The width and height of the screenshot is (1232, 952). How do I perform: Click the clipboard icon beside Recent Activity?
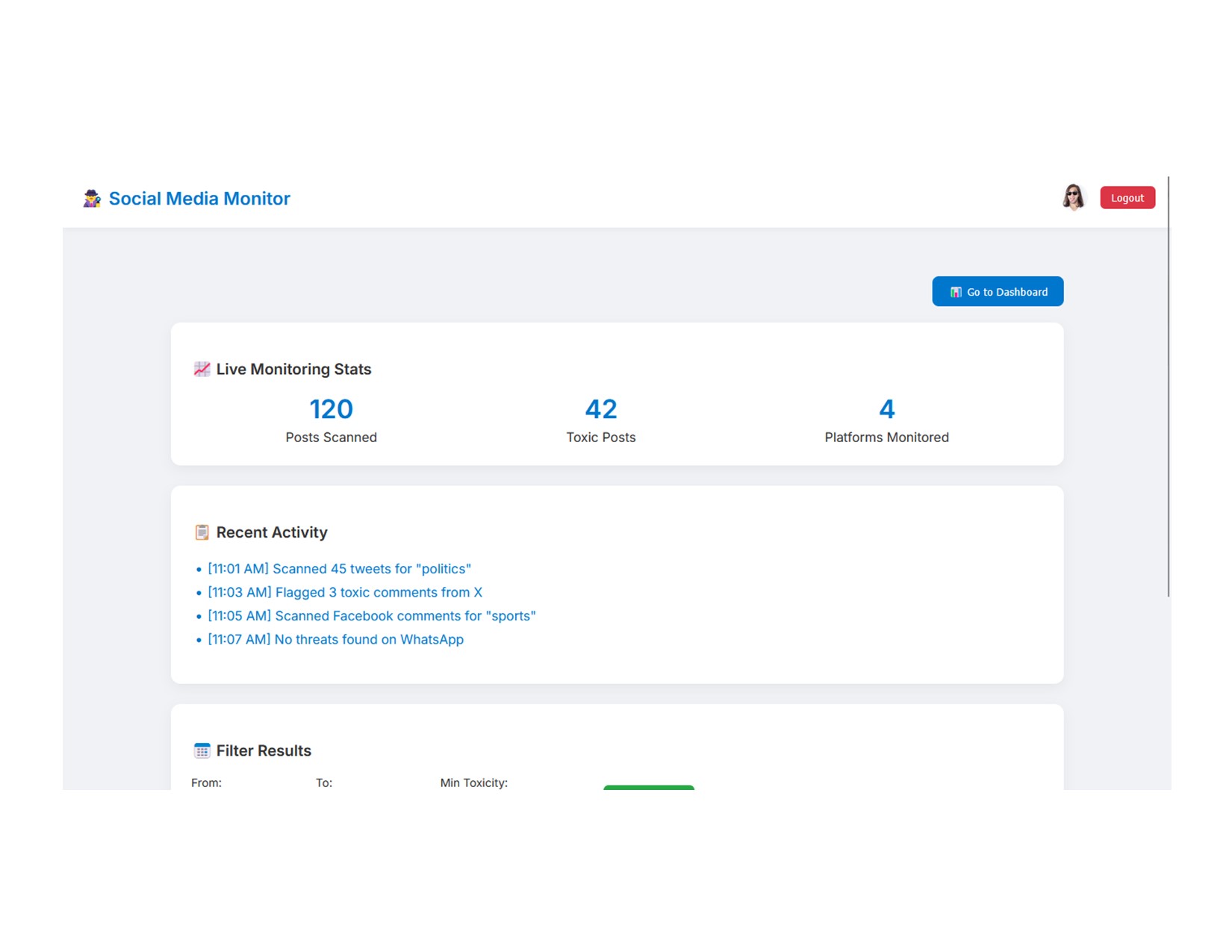point(201,532)
